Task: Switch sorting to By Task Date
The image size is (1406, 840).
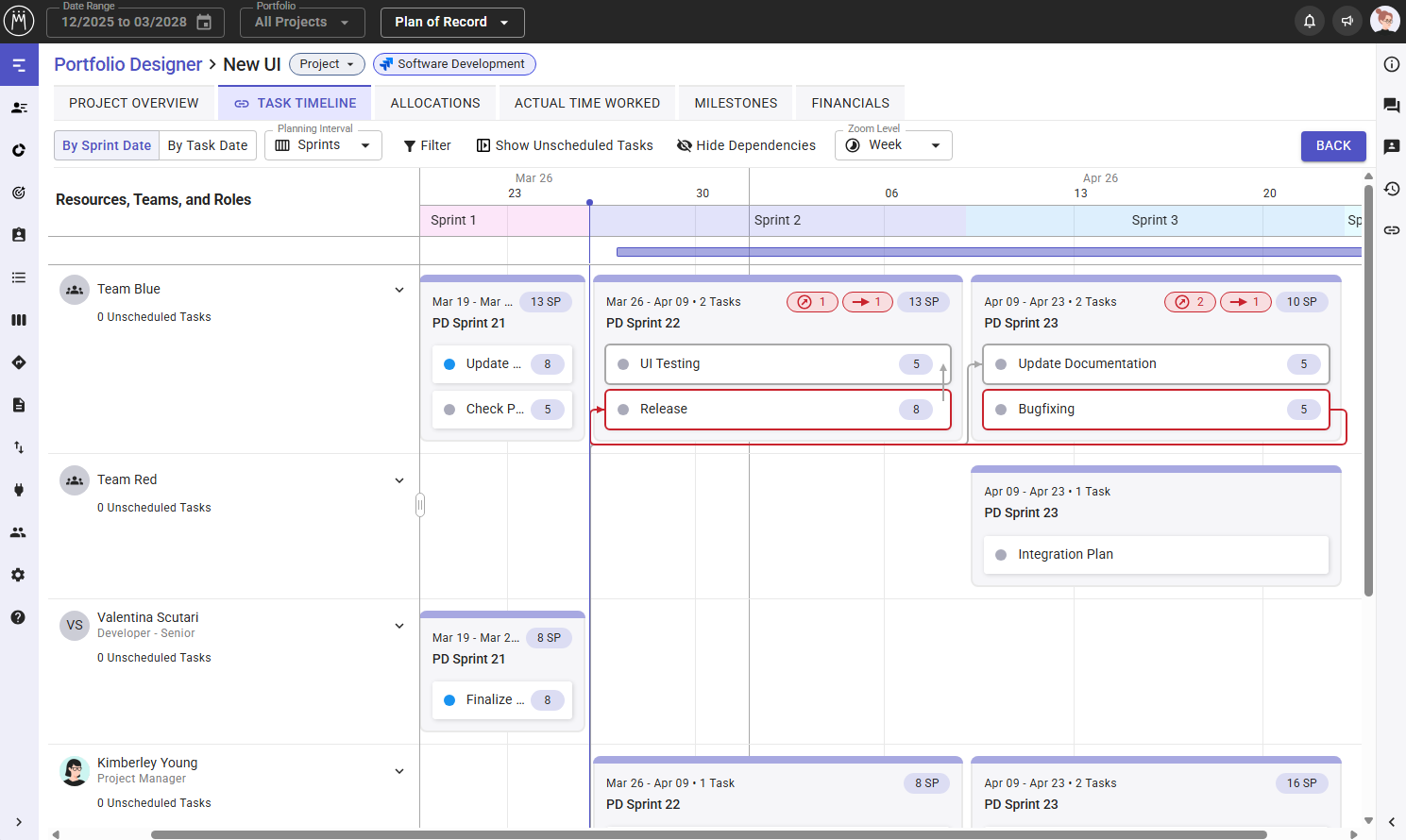Action: (x=208, y=145)
